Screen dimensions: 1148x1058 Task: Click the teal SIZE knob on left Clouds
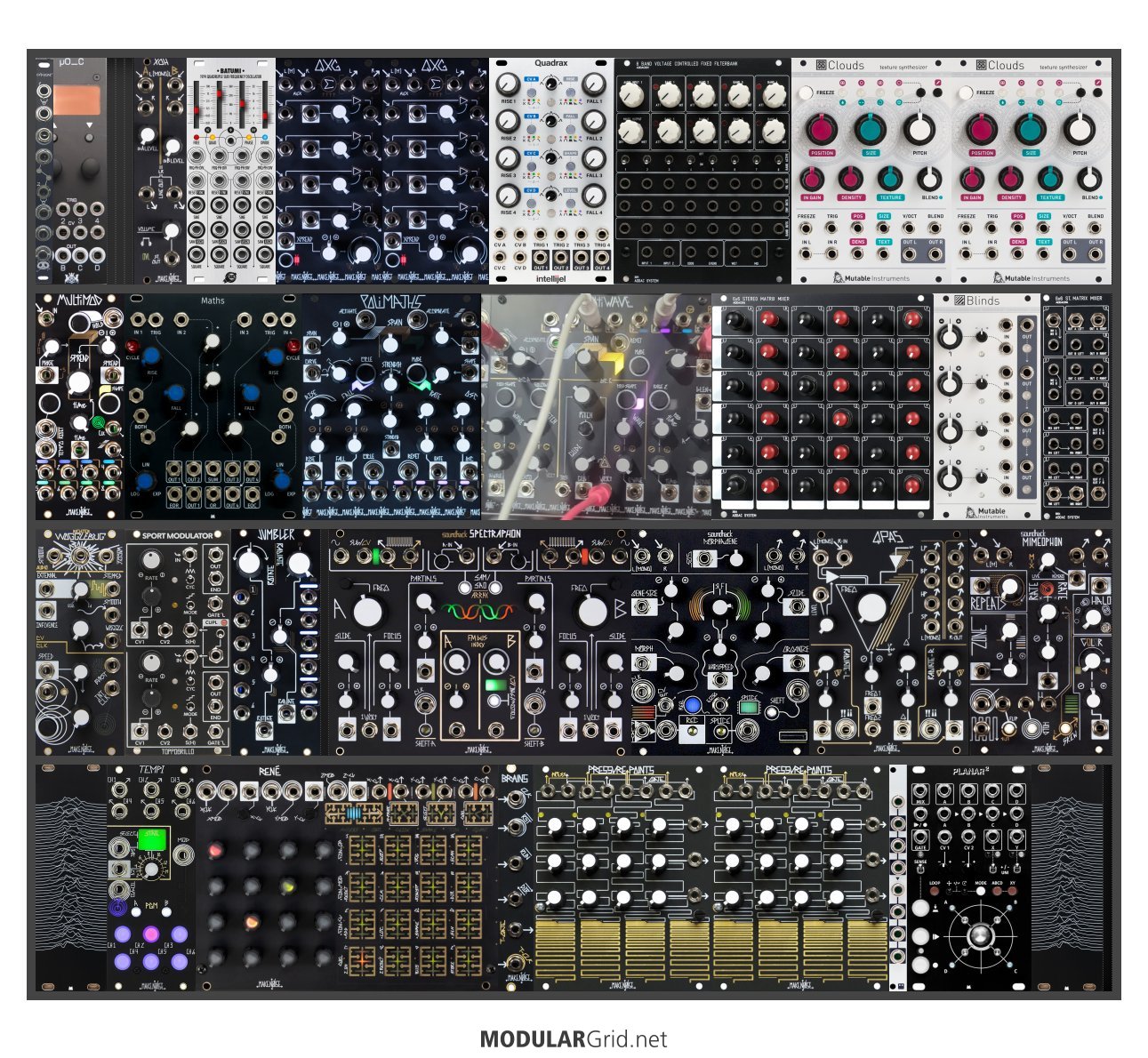[871, 130]
